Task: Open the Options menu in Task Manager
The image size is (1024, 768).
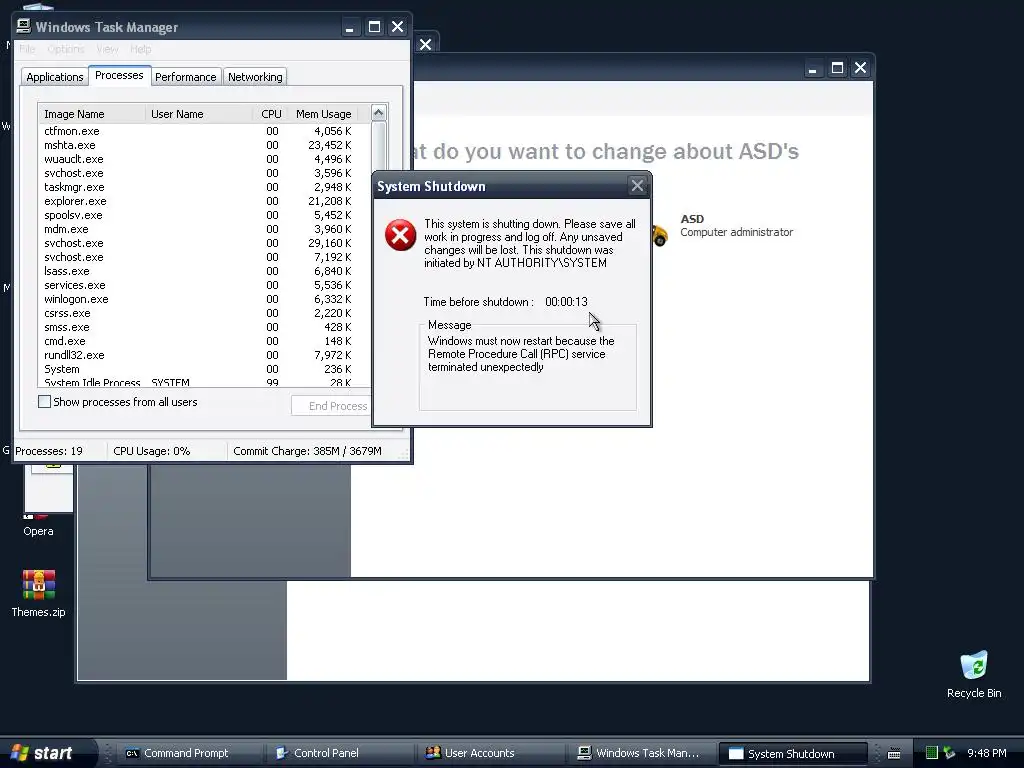Action: pos(65,49)
